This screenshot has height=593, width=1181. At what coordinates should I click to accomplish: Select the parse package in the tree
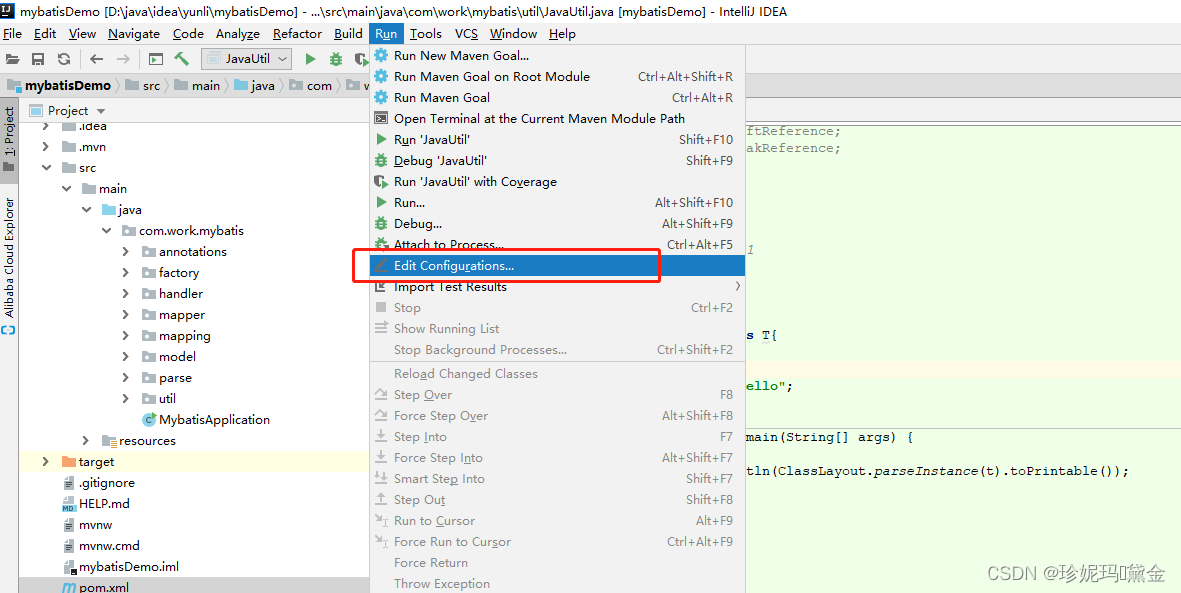point(175,378)
